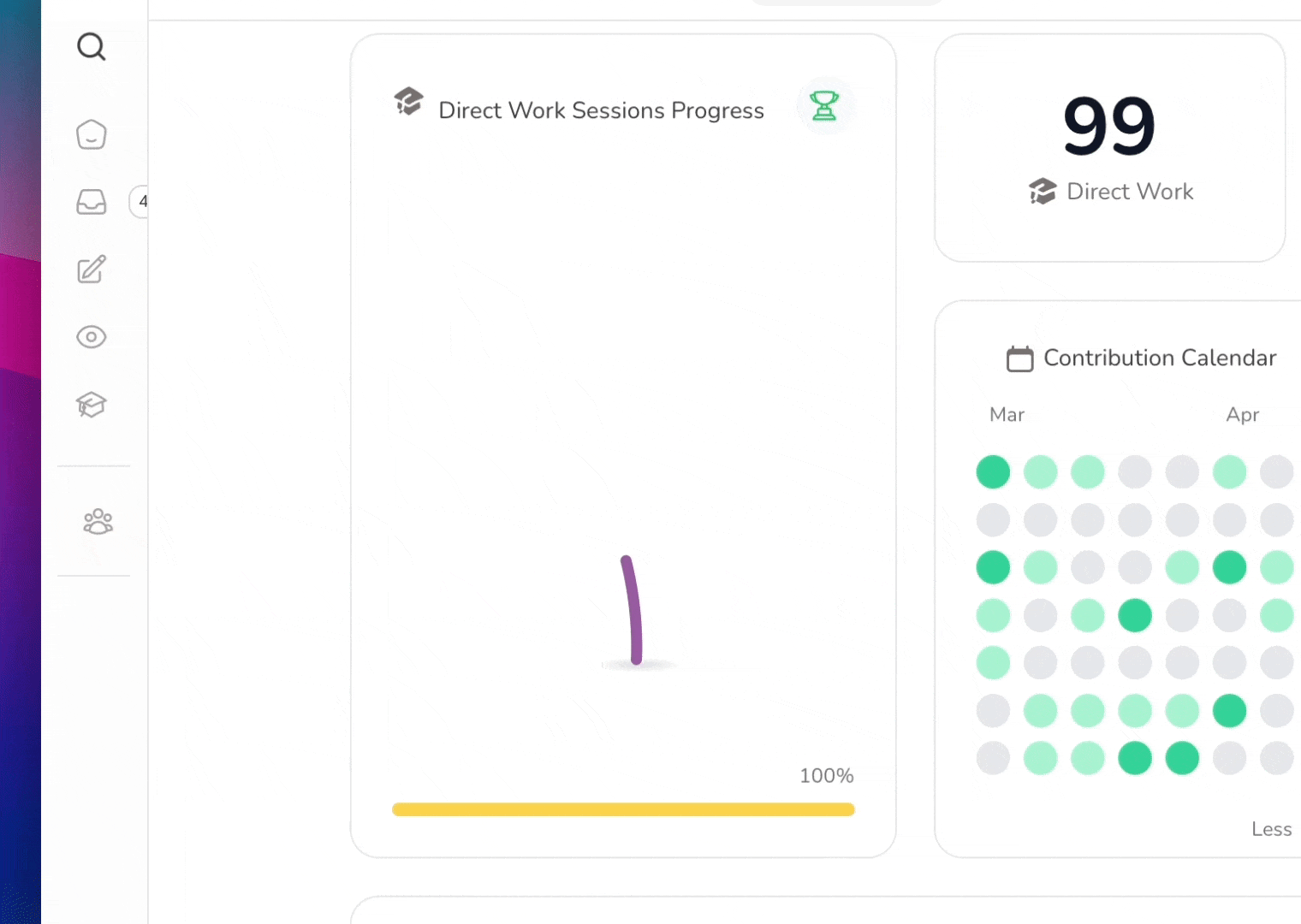The image size is (1301, 924).
Task: Click the 99 Direct Work count card
Action: (x=1109, y=147)
